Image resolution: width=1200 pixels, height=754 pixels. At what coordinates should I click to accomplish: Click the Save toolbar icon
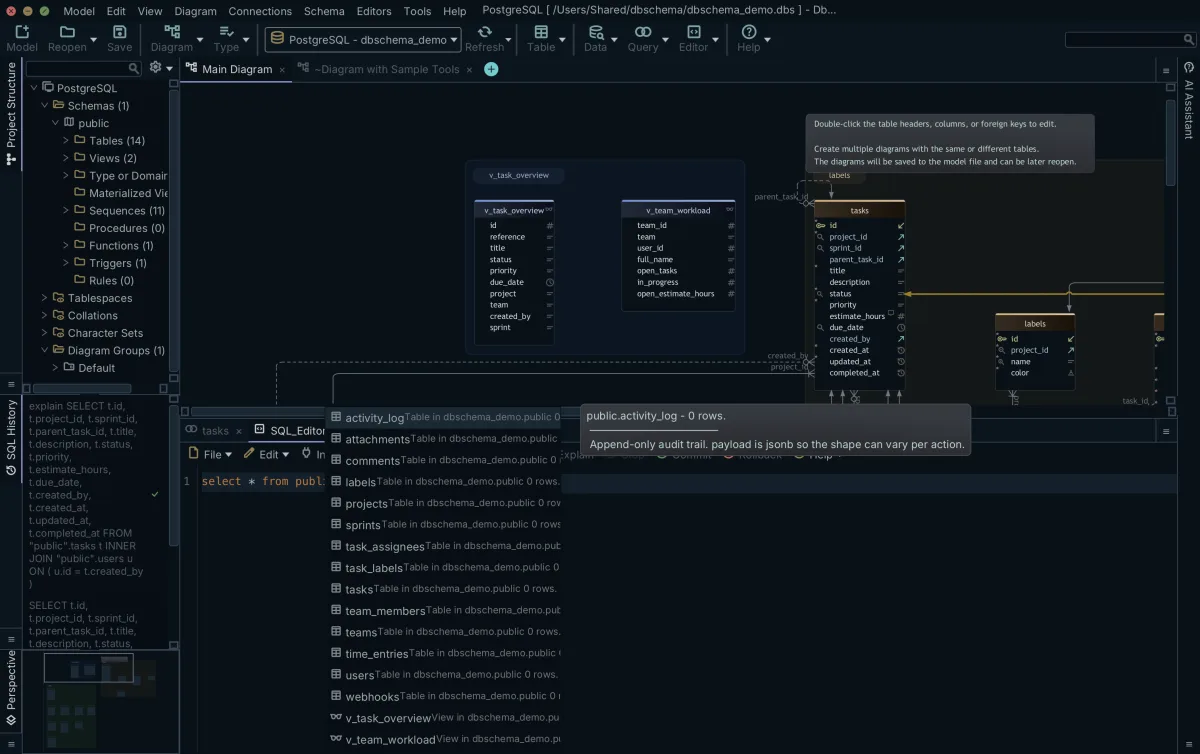pyautogui.click(x=119, y=32)
